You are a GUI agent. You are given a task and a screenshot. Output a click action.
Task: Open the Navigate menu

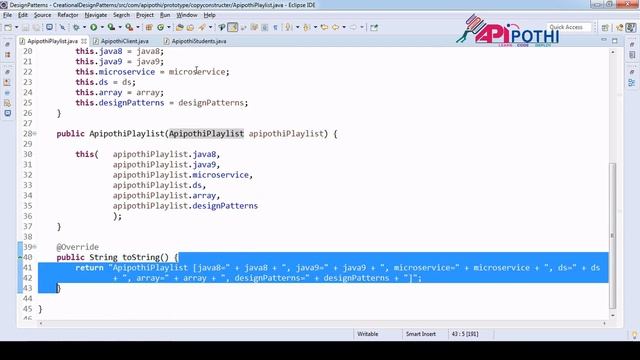click(x=96, y=15)
